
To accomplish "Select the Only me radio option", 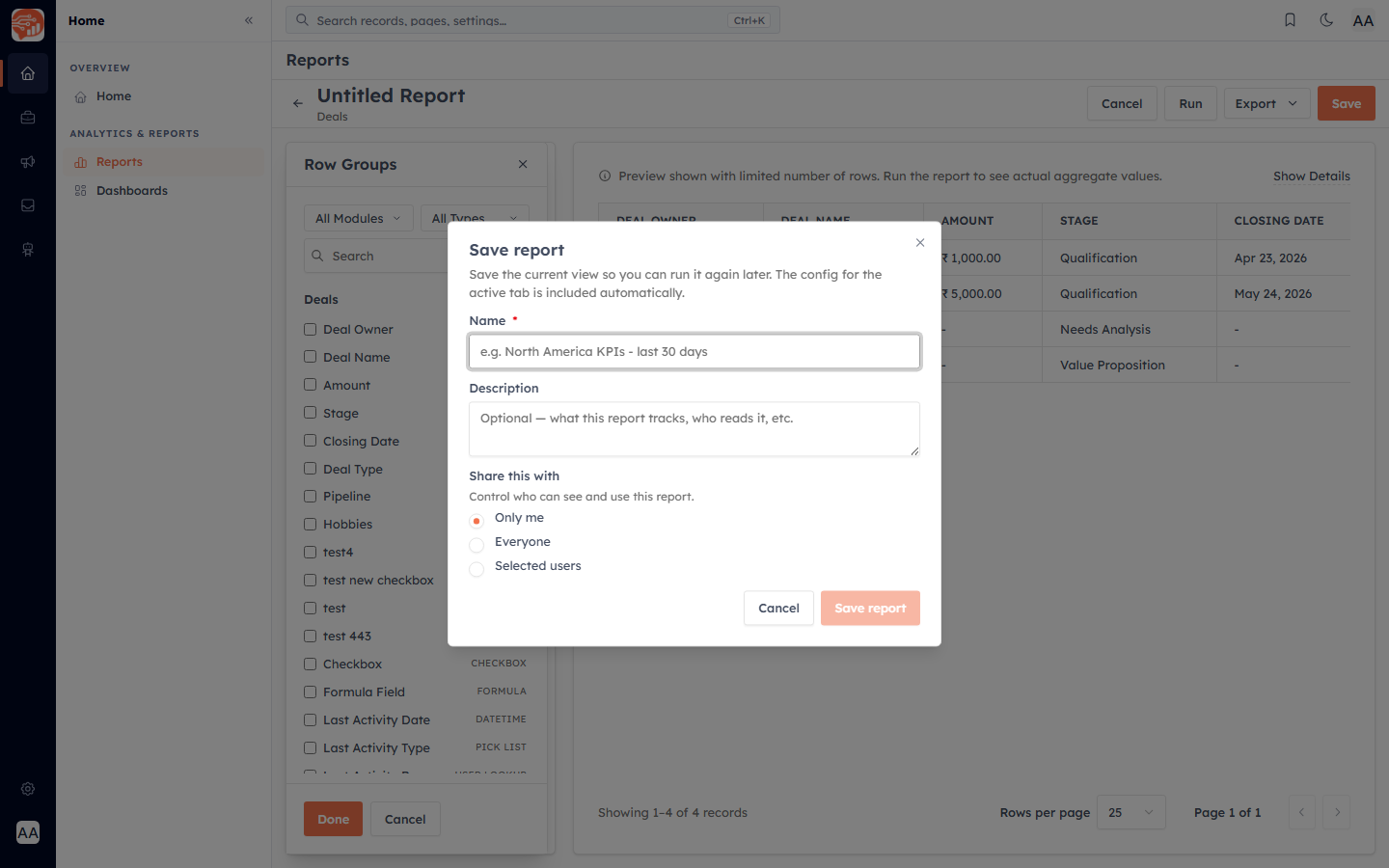I will coord(477,521).
